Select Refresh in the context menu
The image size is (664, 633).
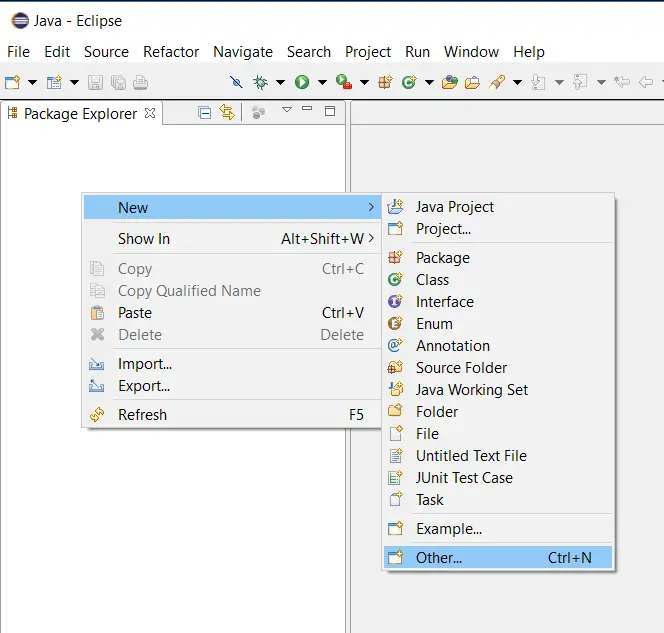[x=232, y=415]
